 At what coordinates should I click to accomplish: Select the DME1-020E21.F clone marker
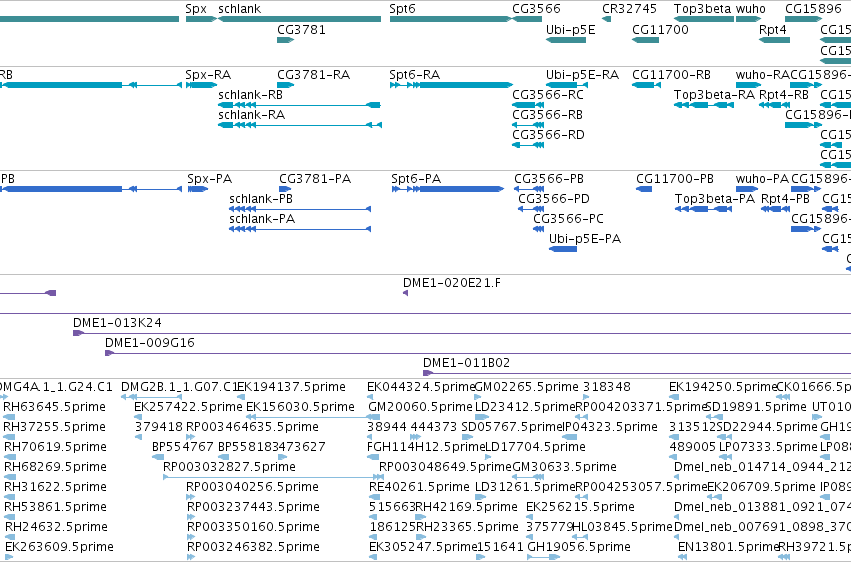(x=405, y=293)
